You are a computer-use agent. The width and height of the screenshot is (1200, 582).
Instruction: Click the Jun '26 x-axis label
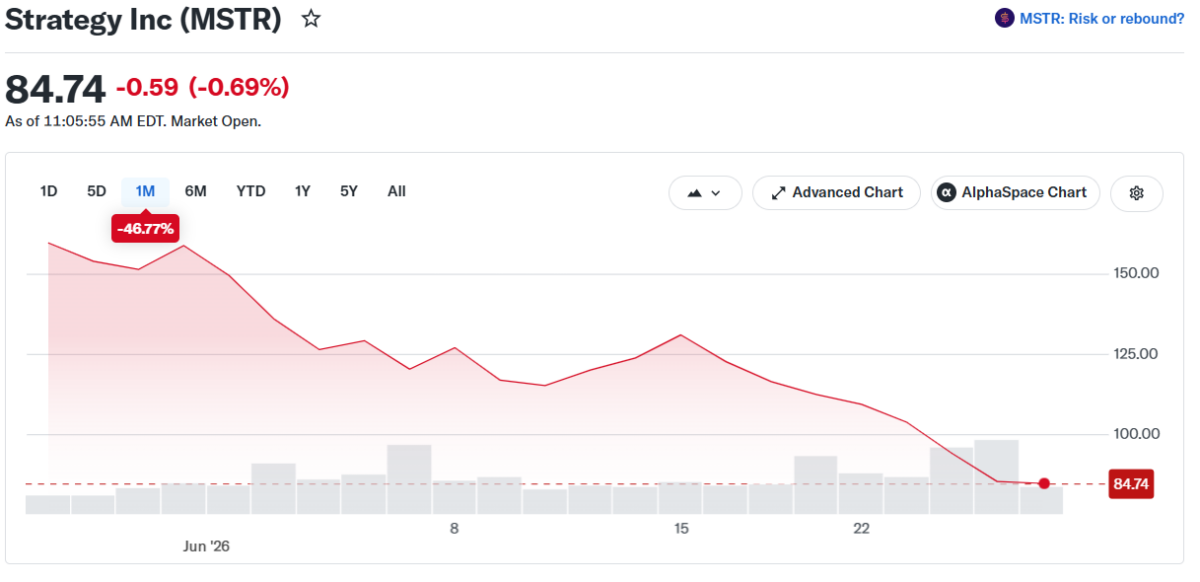pos(206,546)
